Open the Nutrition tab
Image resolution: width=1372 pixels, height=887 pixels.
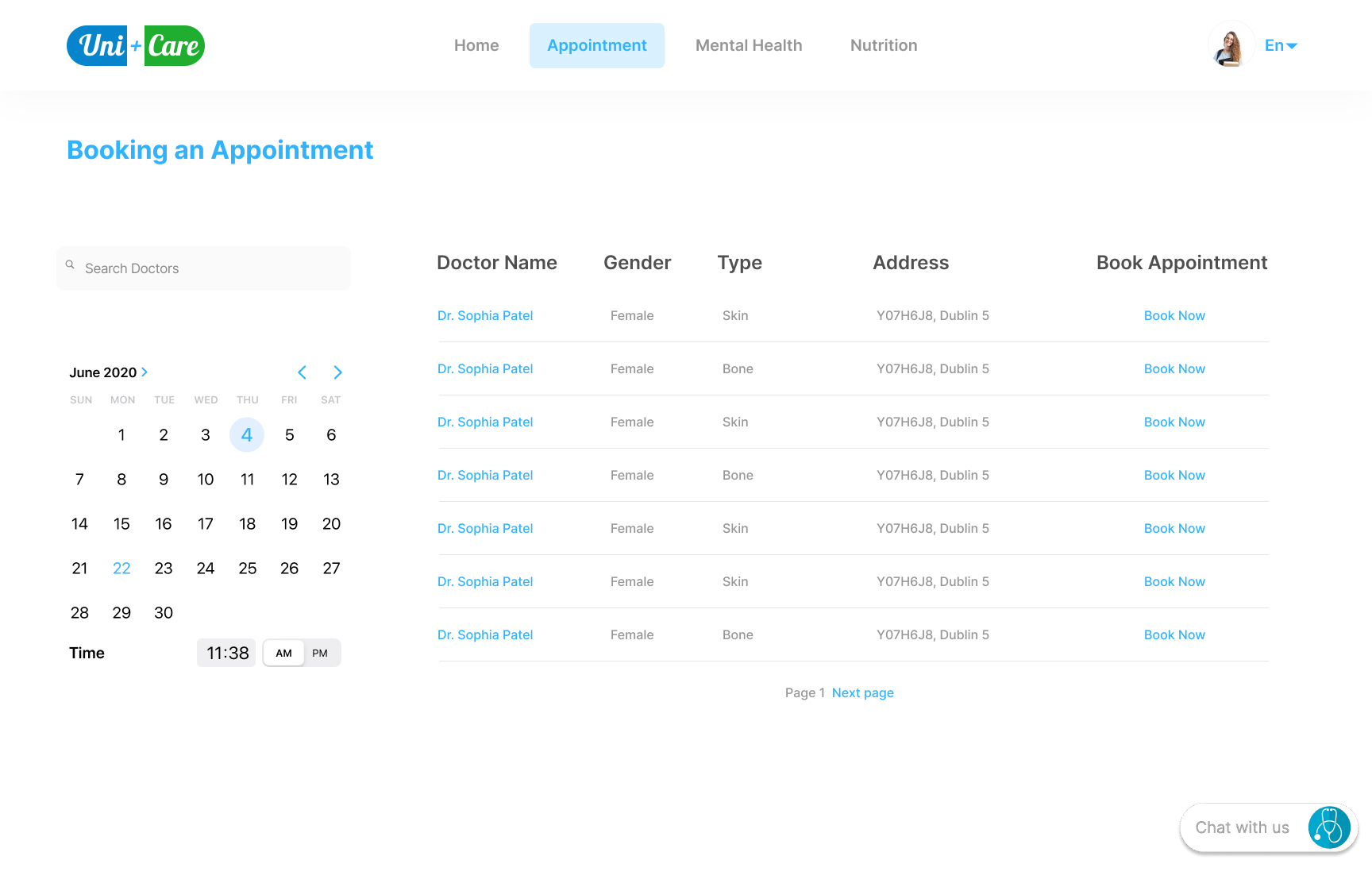[x=884, y=45]
